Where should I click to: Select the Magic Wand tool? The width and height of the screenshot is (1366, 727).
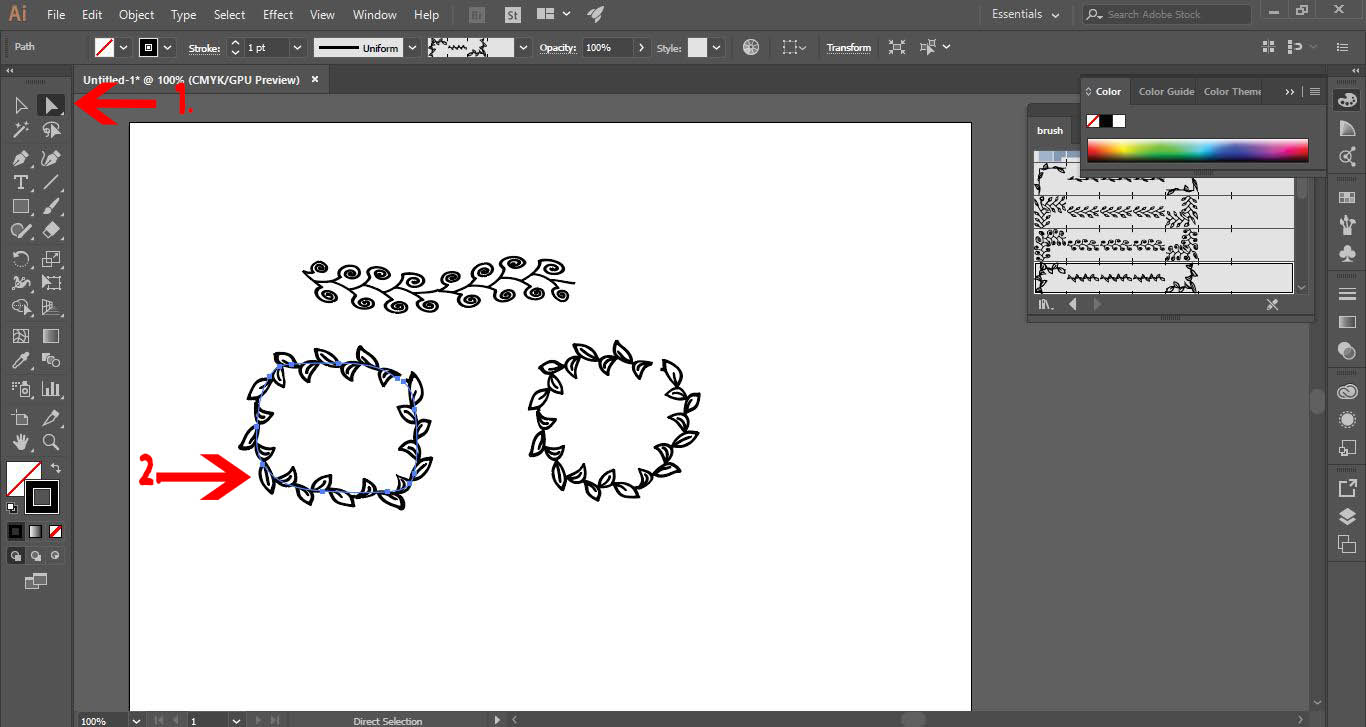pyautogui.click(x=19, y=129)
